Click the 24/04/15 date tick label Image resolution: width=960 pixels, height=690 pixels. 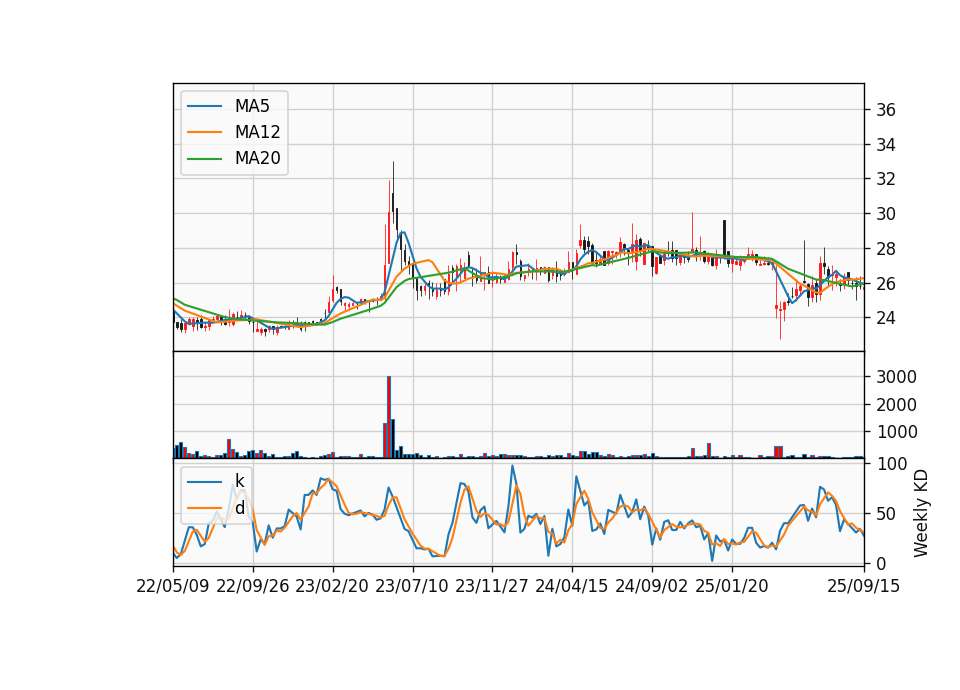[572, 586]
